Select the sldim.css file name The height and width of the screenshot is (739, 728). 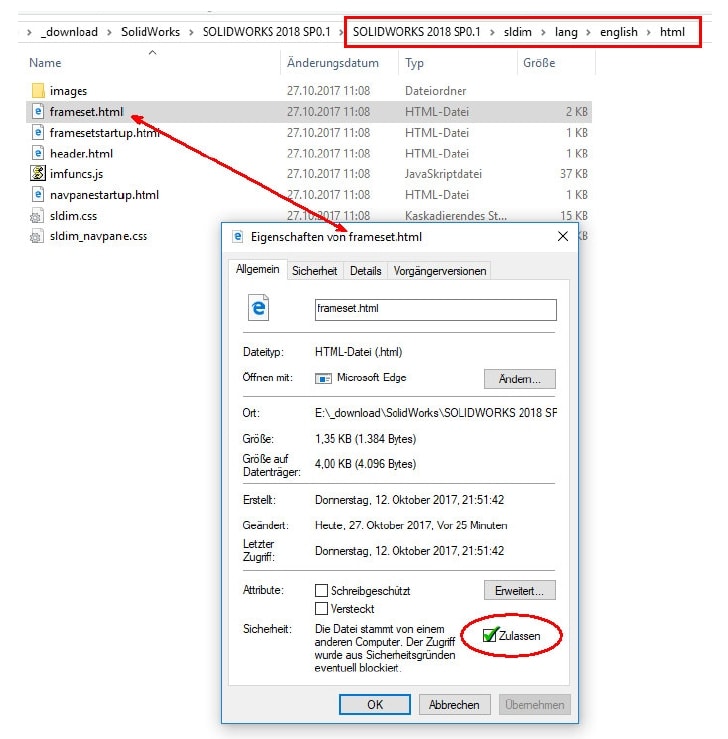74,216
